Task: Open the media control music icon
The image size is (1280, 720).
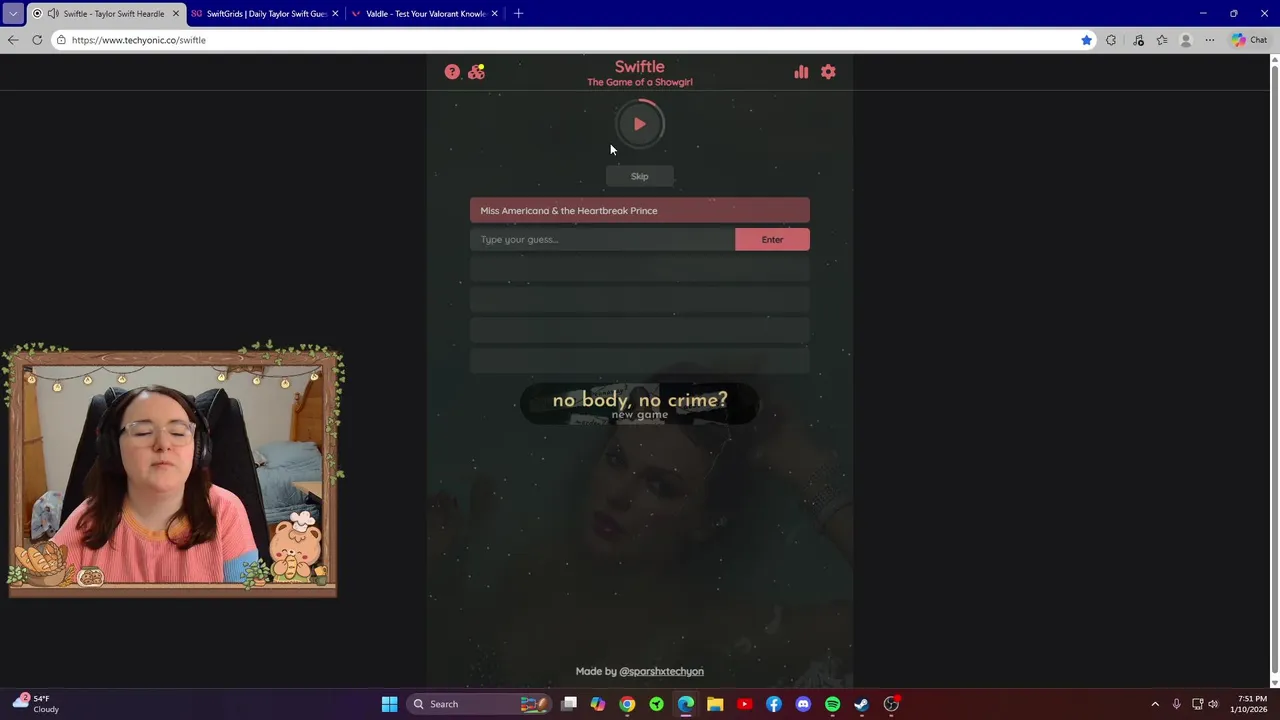Action: (x=1138, y=40)
